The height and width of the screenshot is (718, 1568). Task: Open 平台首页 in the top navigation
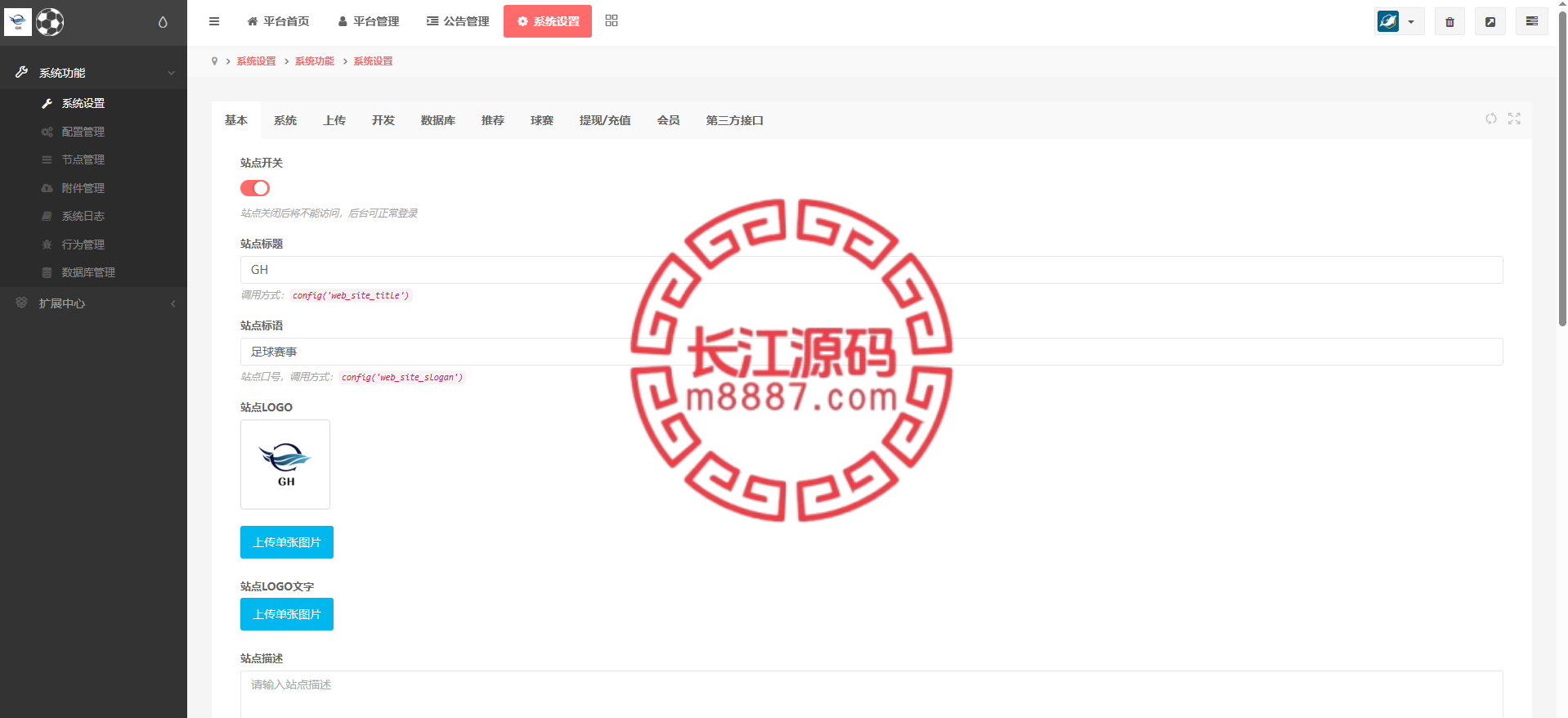pyautogui.click(x=278, y=21)
